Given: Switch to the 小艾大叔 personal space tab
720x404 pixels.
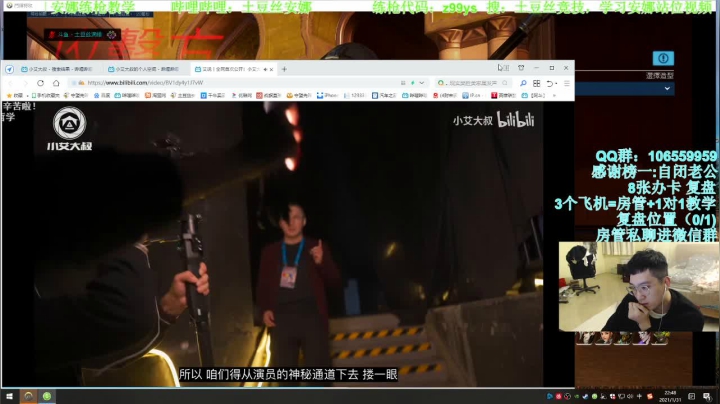Looking at the screenshot, I should click(143, 69).
